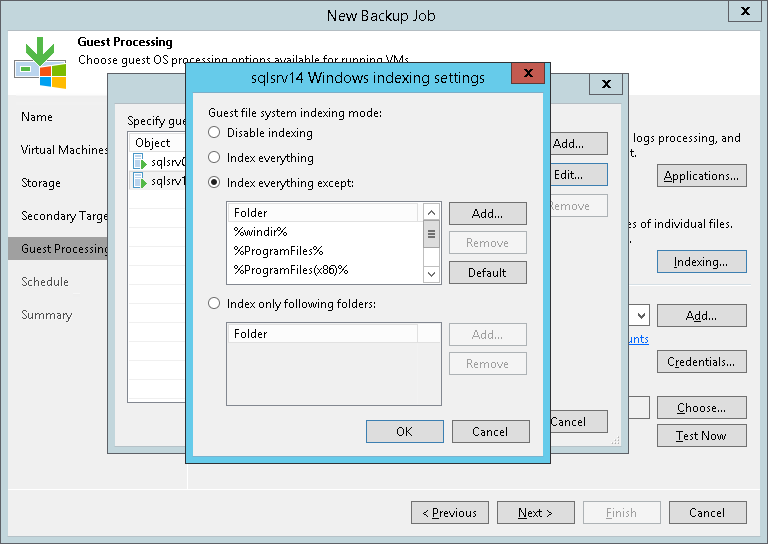This screenshot has height=544, width=768.
Task: Select Index everything except option
Action: tap(214, 182)
